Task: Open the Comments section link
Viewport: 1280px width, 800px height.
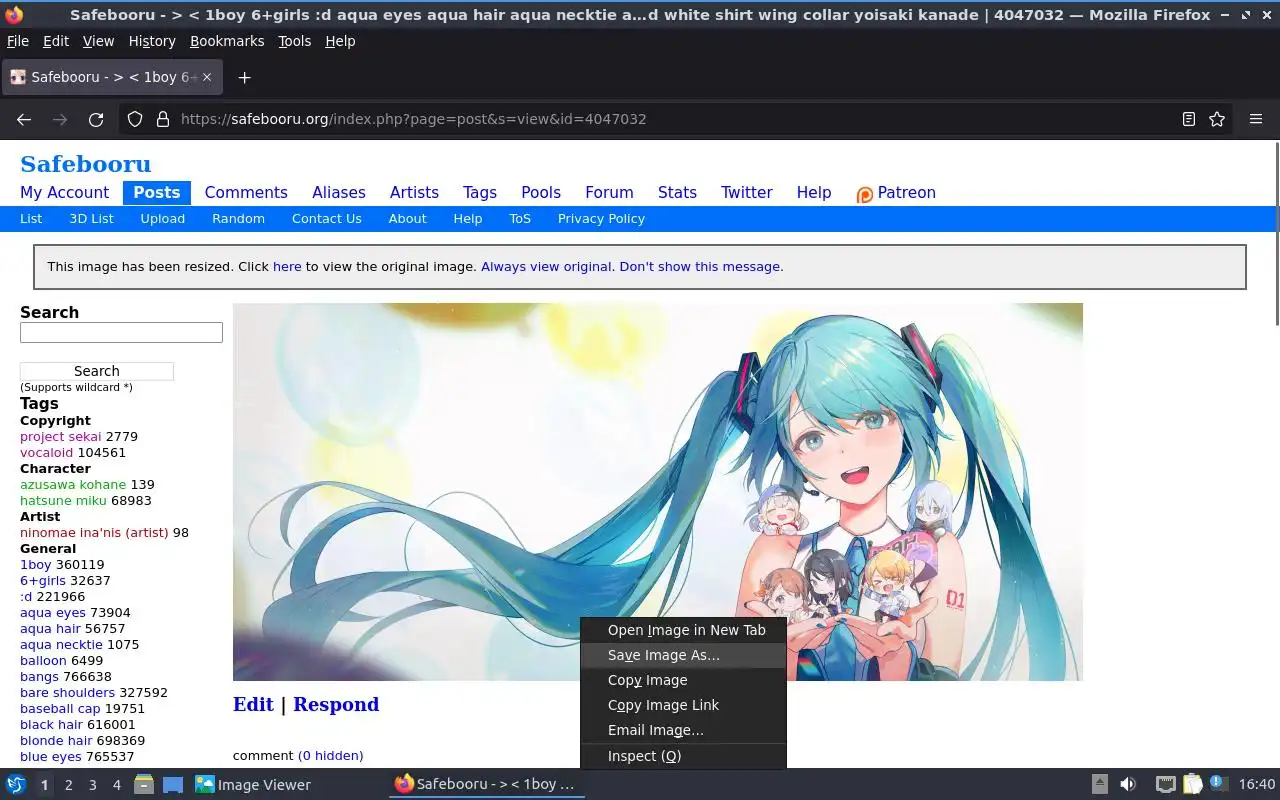Action: [x=246, y=193]
